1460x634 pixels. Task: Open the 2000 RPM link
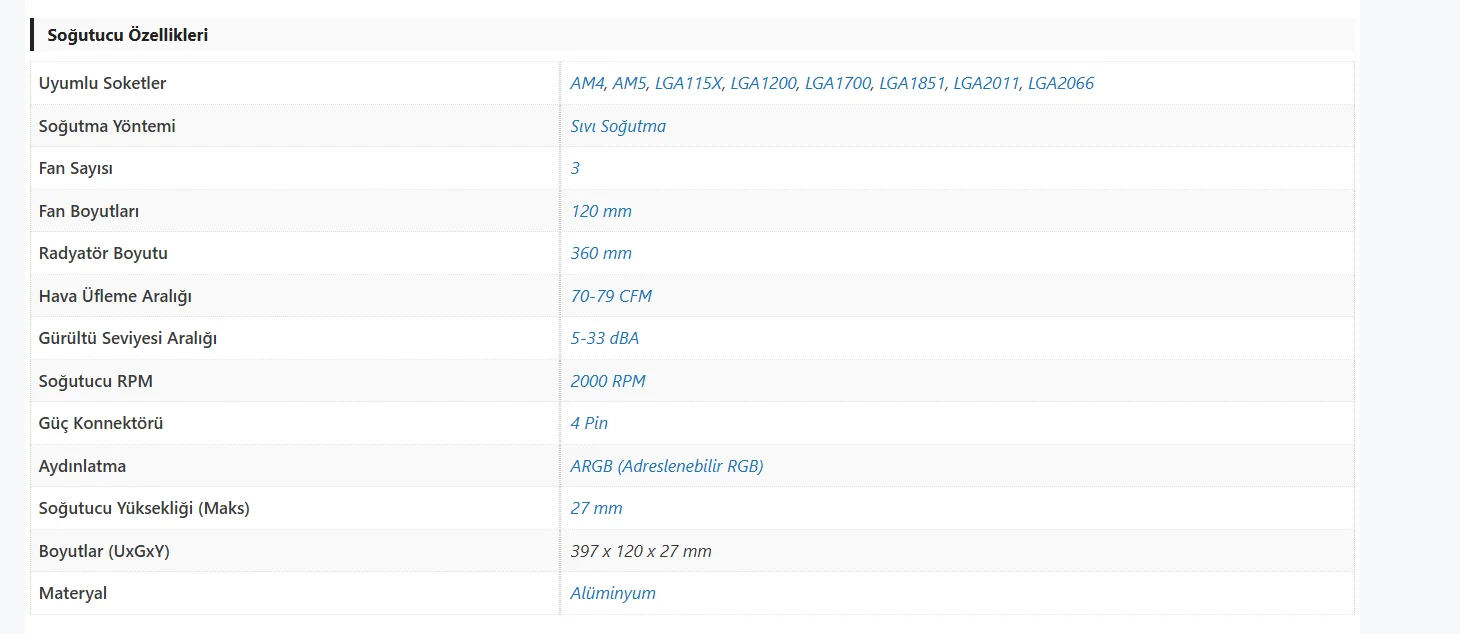(608, 381)
